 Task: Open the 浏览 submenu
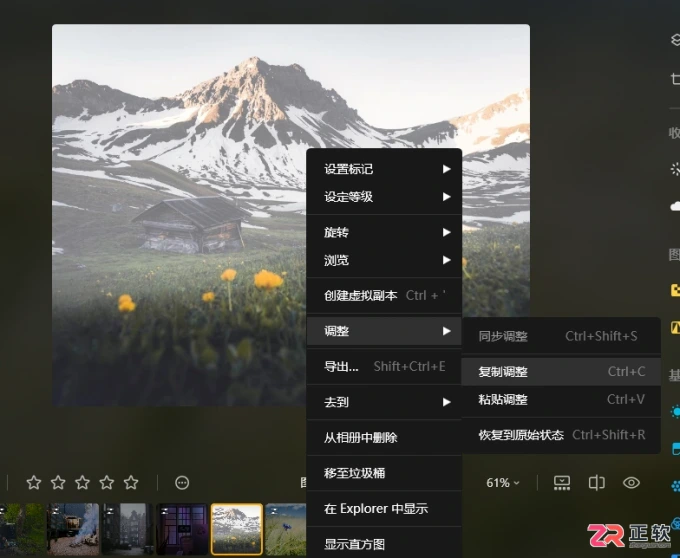tap(384, 260)
